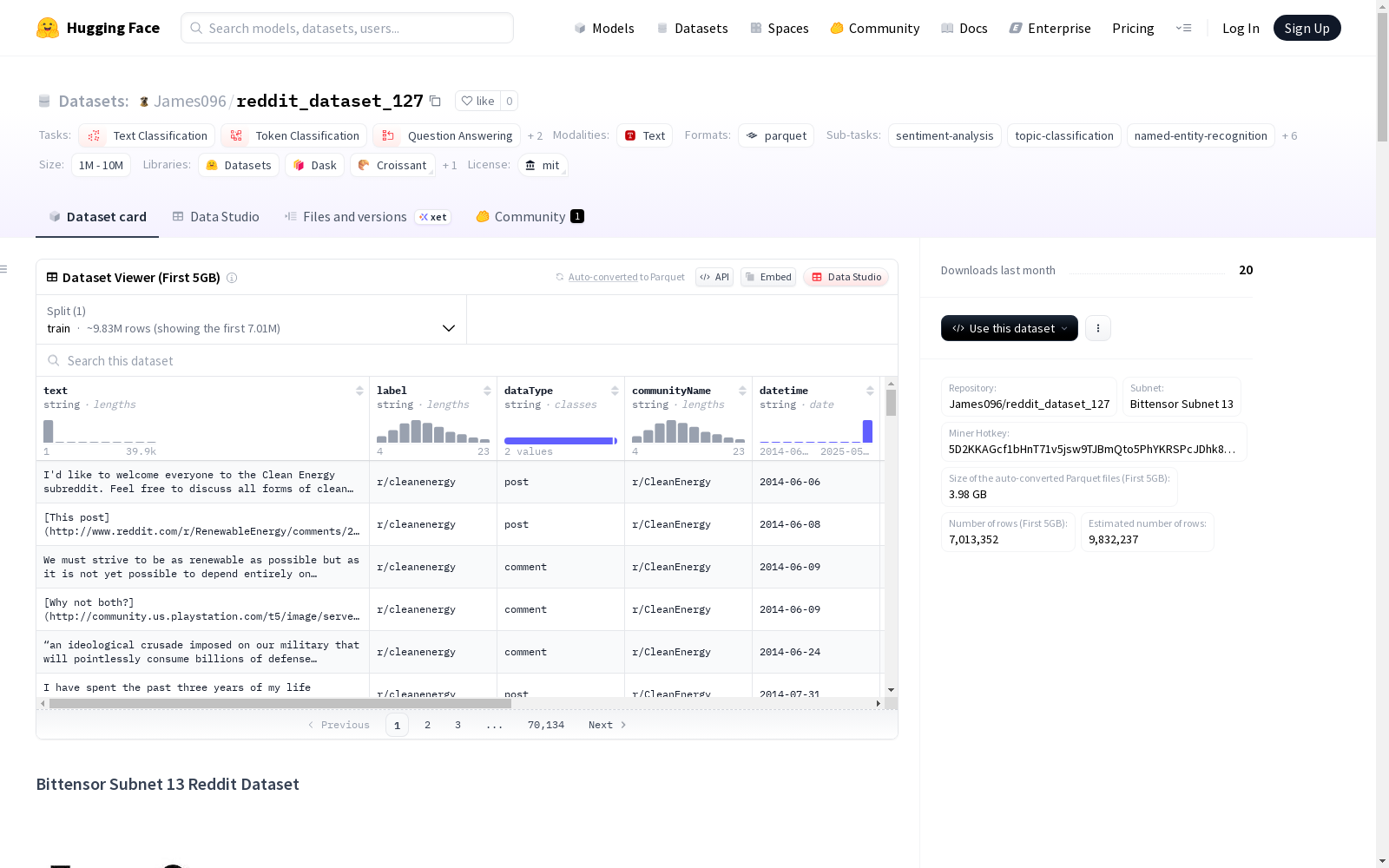Screen dimensions: 1389x868
Task: Select the Token Classification task tag
Action: (x=293, y=135)
